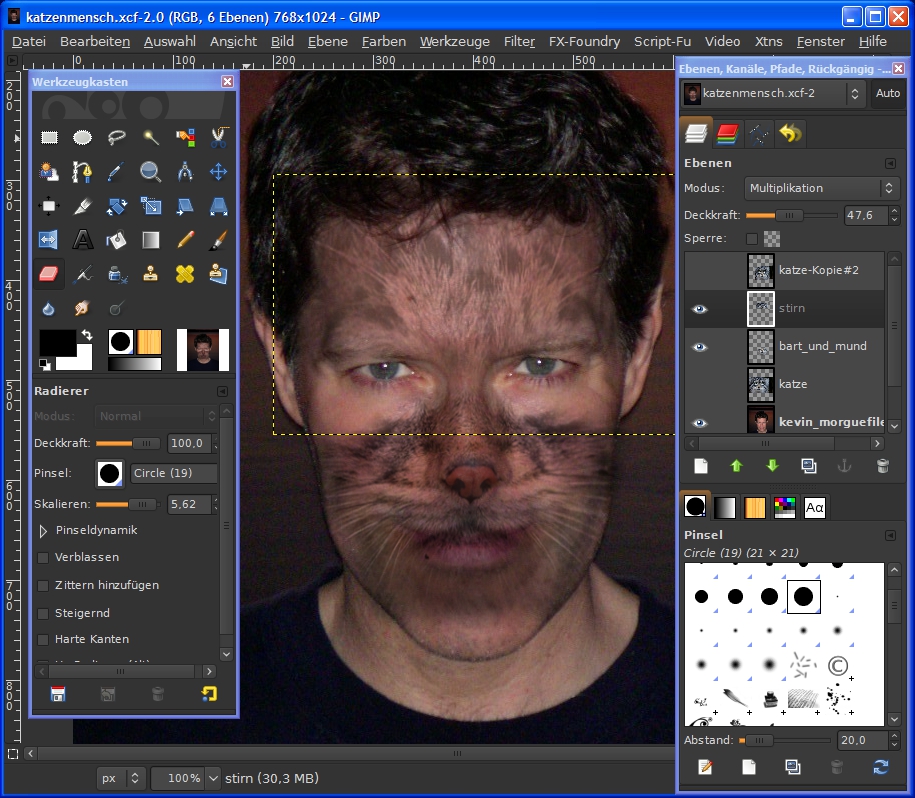The image size is (915, 798).
Task: Hide the bart_und_mund layer
Action: (699, 347)
